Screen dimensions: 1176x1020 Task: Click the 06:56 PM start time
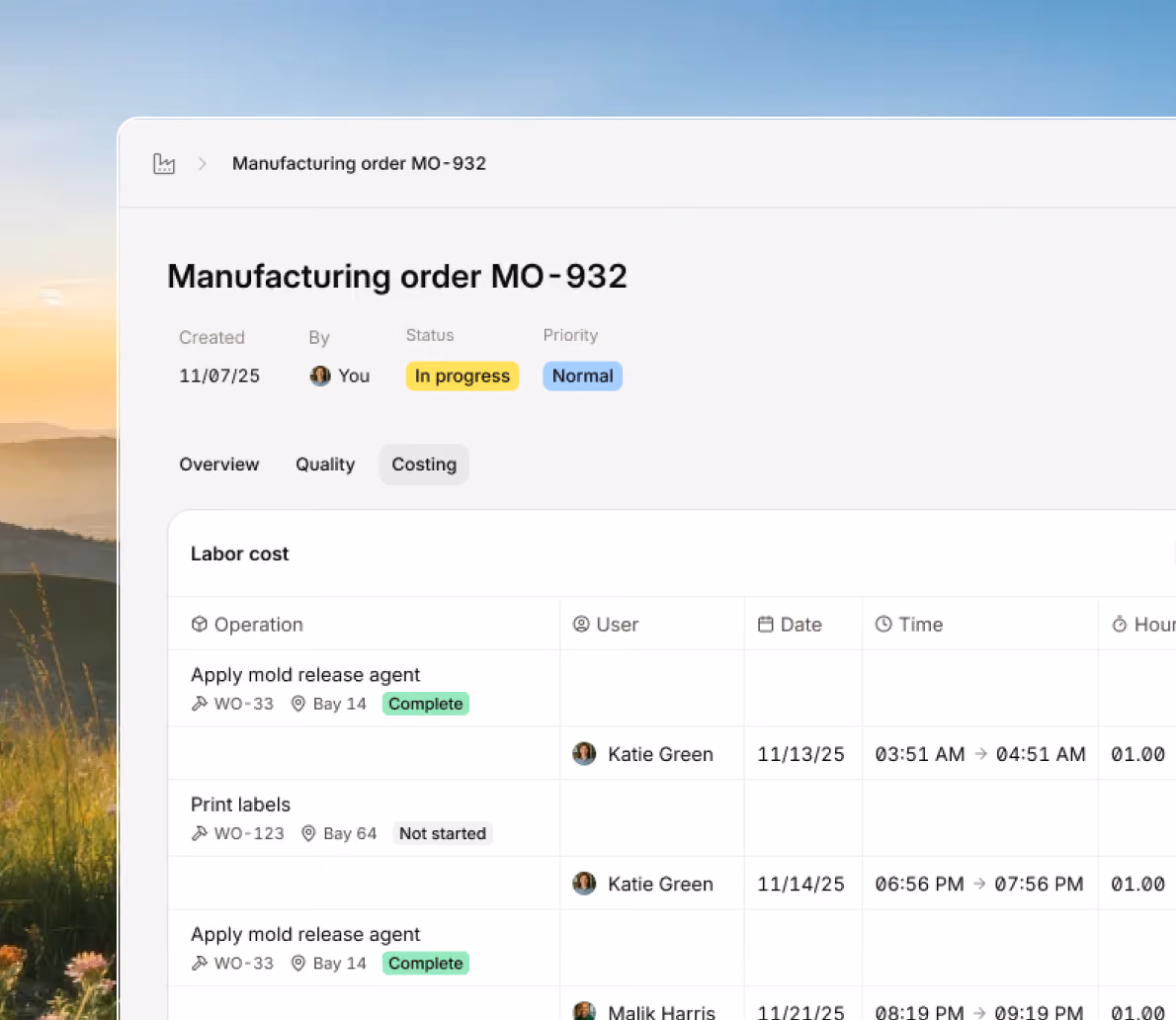pyautogui.click(x=919, y=885)
